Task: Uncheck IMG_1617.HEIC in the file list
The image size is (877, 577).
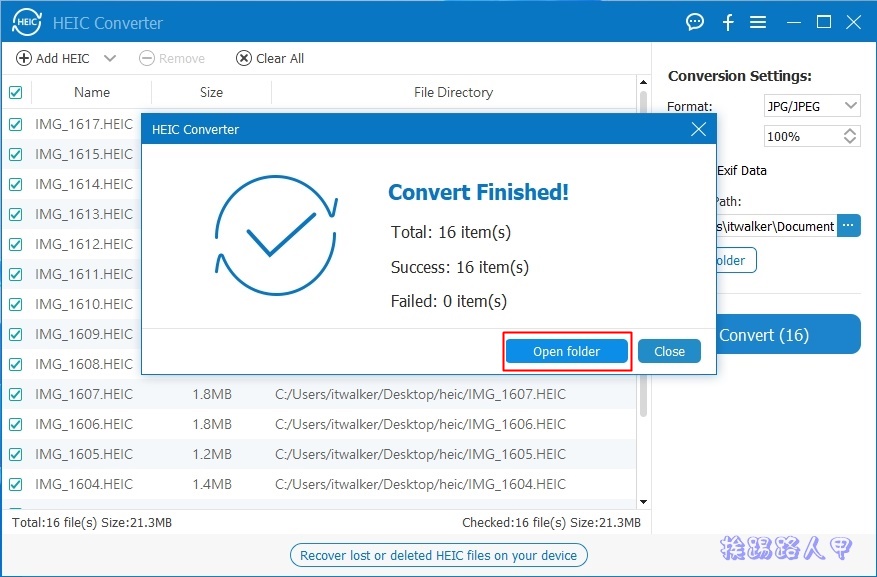Action: [x=13, y=124]
